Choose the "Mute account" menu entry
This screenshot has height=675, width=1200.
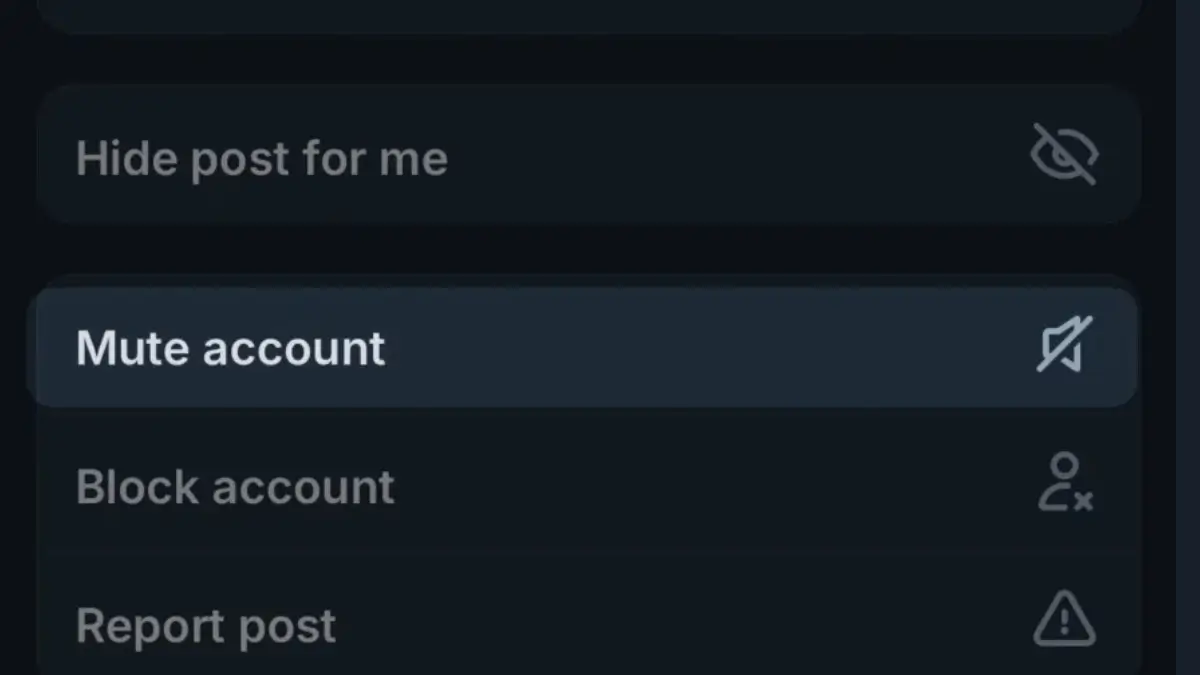(x=230, y=348)
